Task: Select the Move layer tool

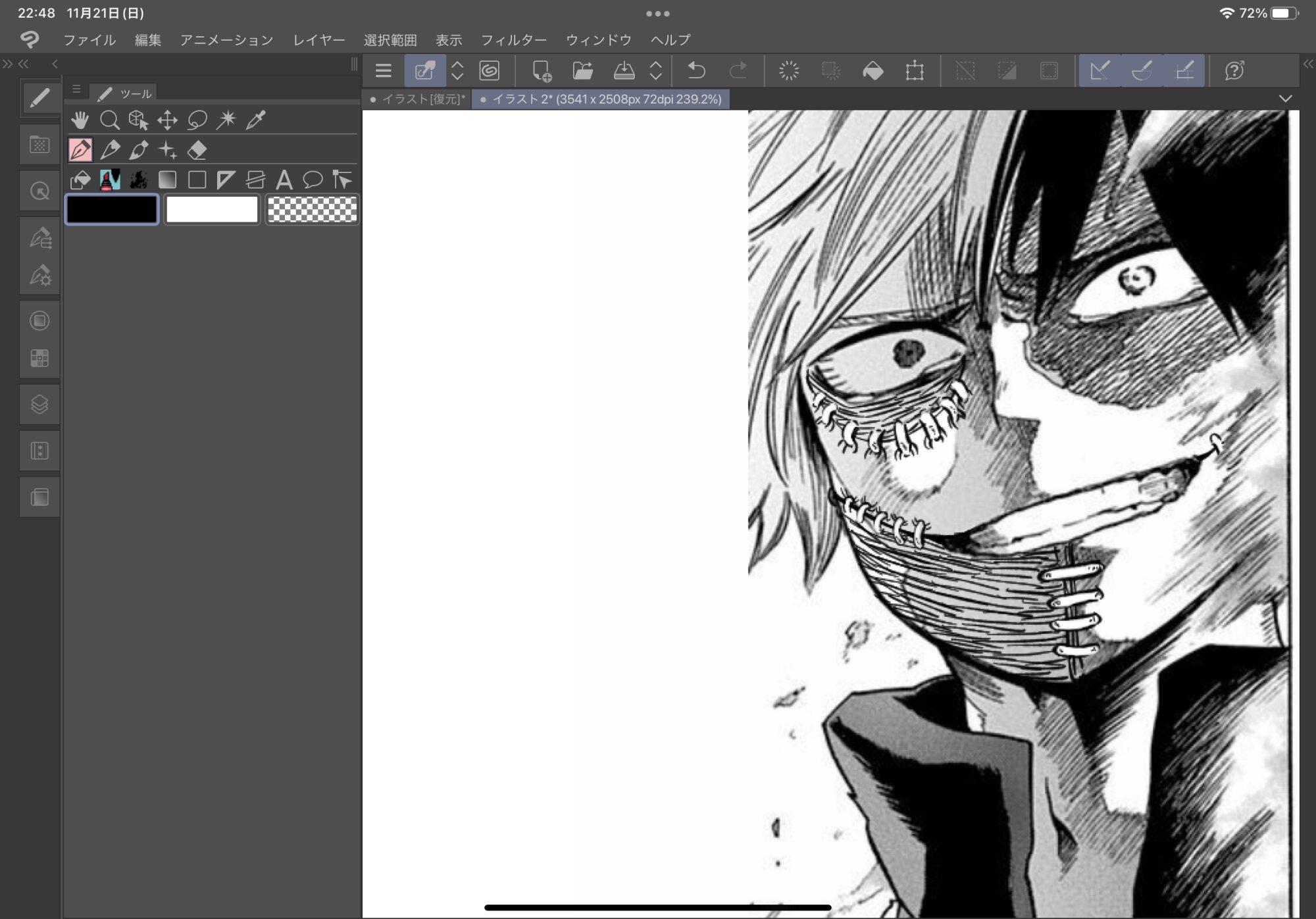Action: pos(167,120)
